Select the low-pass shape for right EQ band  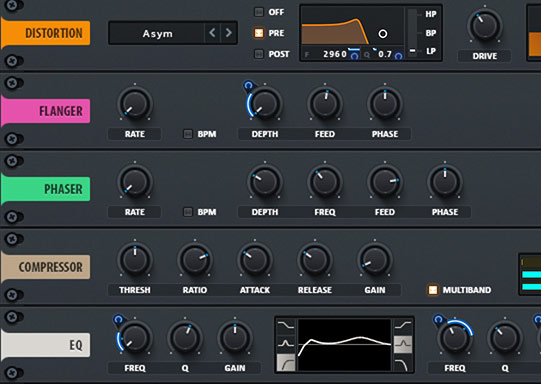point(403,363)
